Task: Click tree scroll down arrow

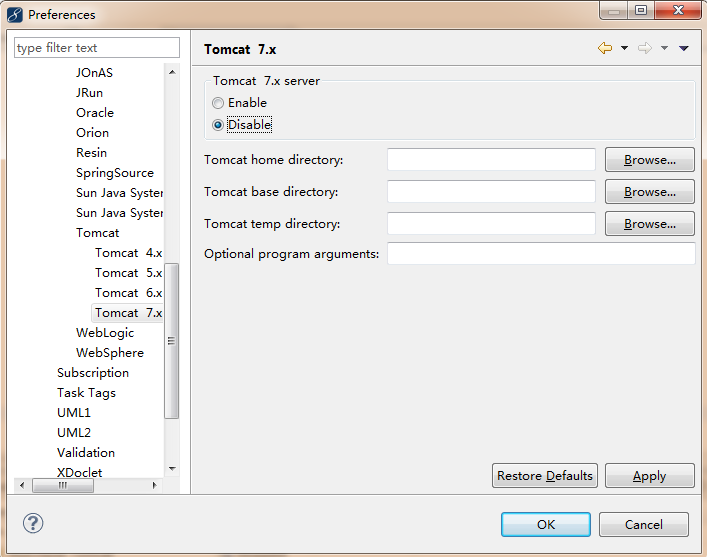Action: pyautogui.click(x=172, y=469)
